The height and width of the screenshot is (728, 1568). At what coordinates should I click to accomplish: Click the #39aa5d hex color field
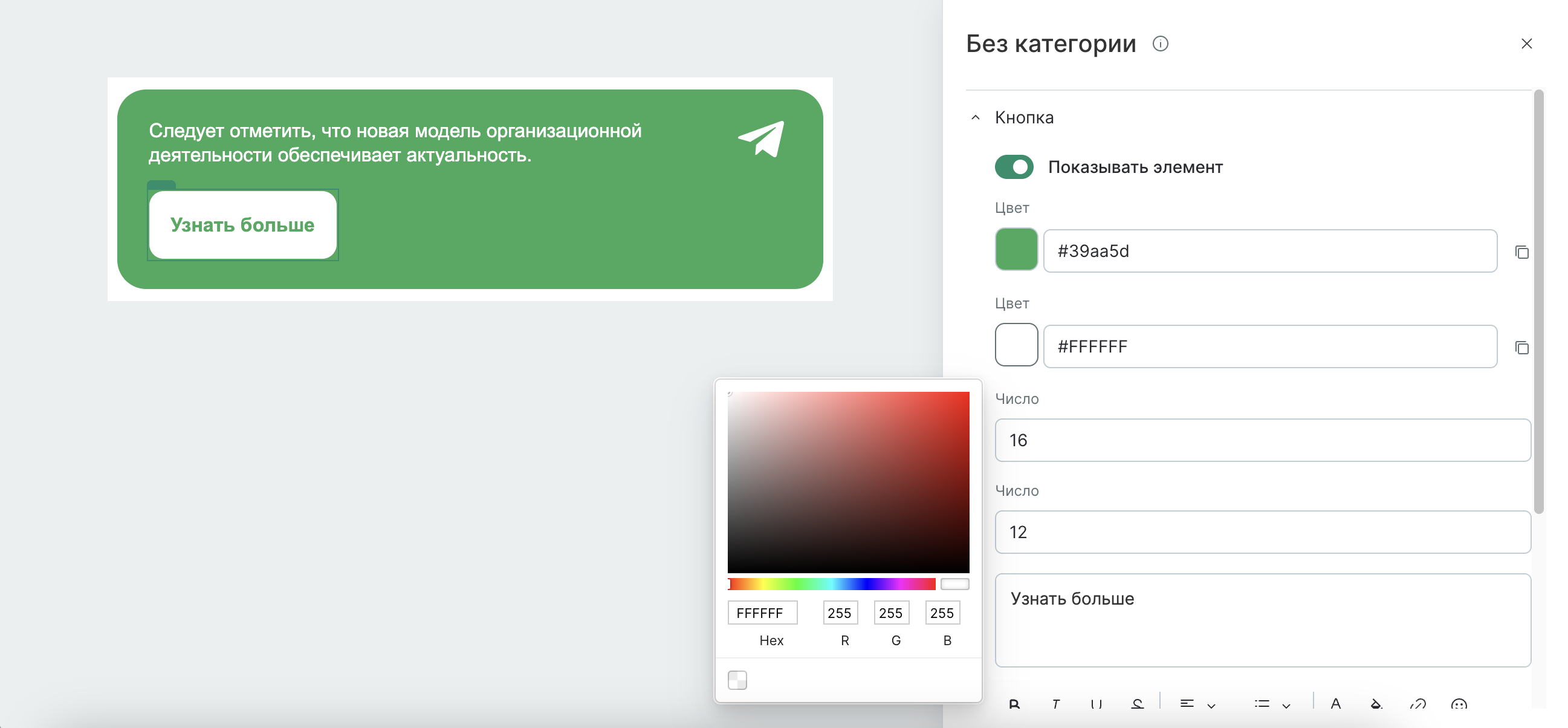coord(1270,251)
